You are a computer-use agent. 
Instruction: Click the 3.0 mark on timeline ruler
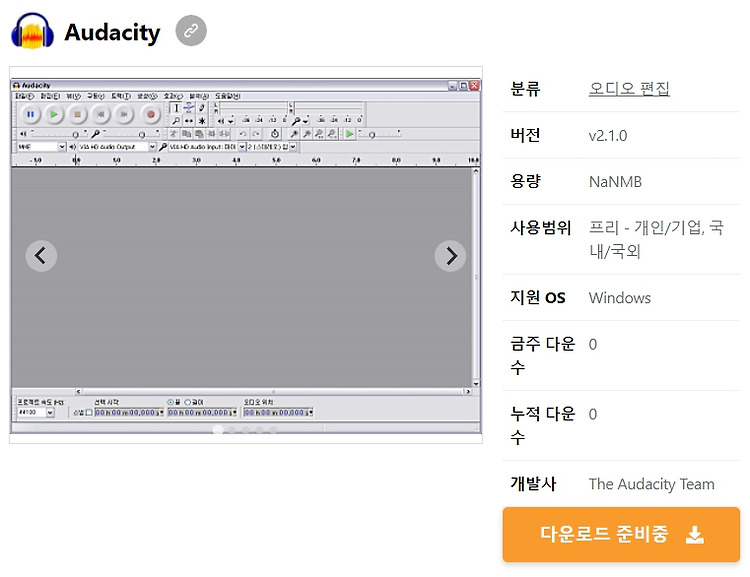click(x=196, y=160)
